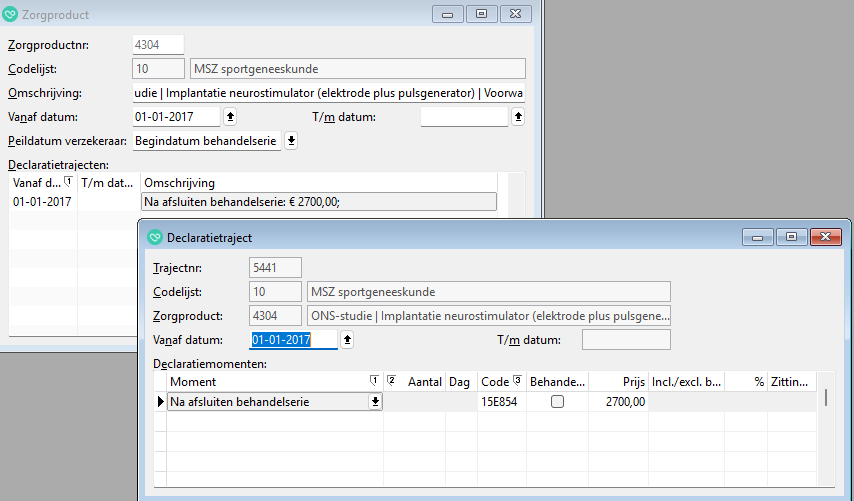Click the Moment column header
Image resolution: width=854 pixels, height=501 pixels.
(275, 382)
